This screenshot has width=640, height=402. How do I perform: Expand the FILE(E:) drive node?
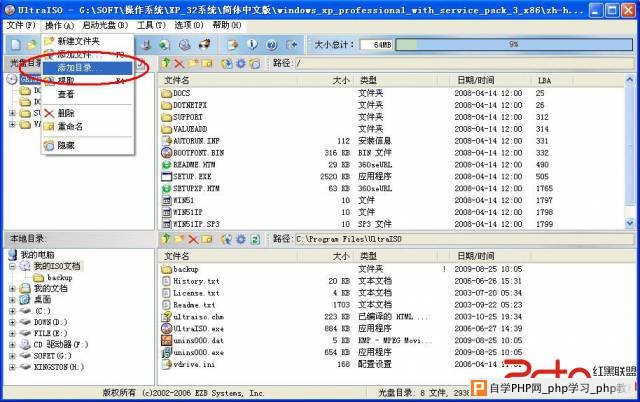click(12, 333)
